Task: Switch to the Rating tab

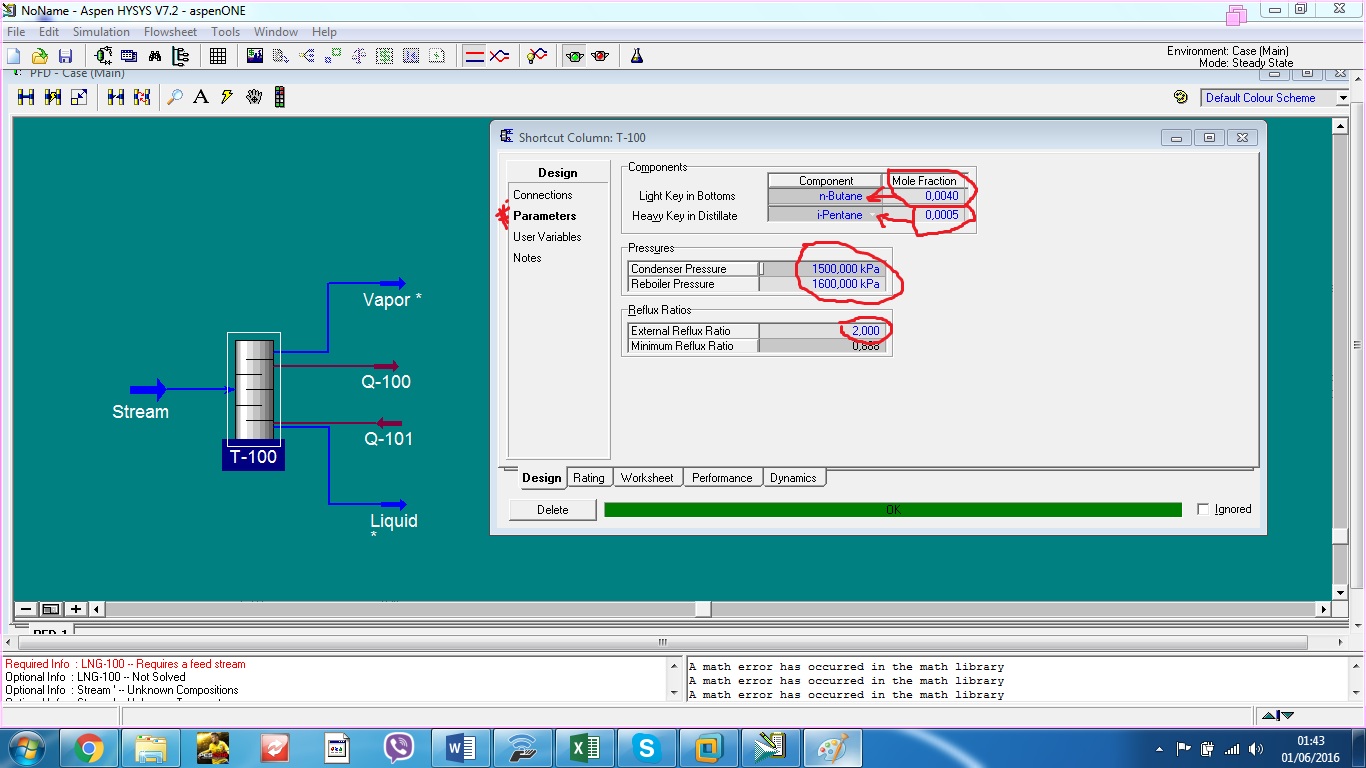Action: 588,478
